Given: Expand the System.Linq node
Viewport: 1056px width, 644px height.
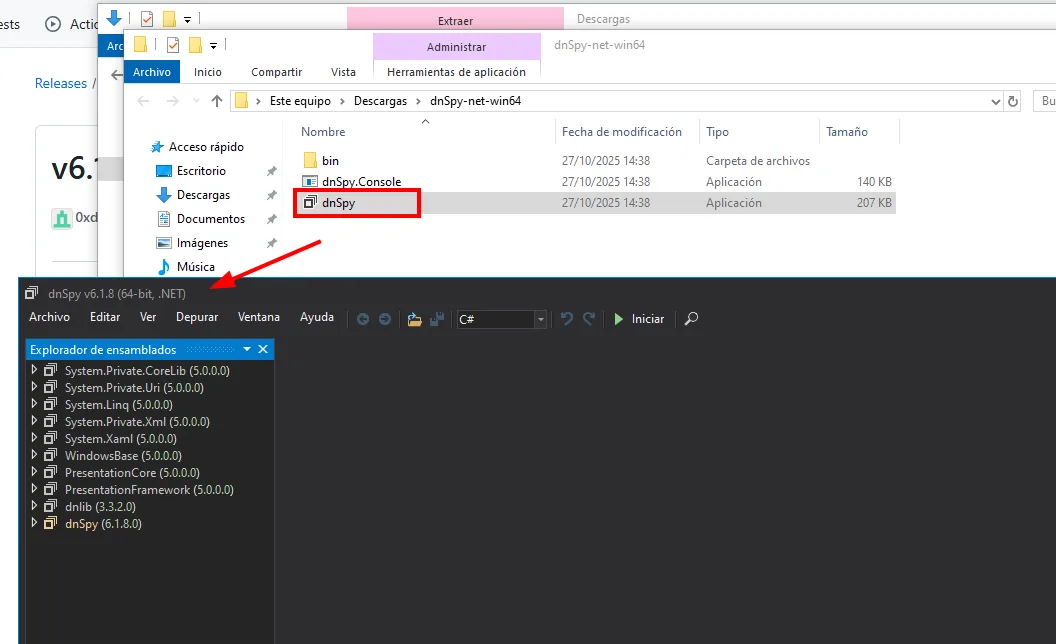Looking at the screenshot, I should point(34,404).
